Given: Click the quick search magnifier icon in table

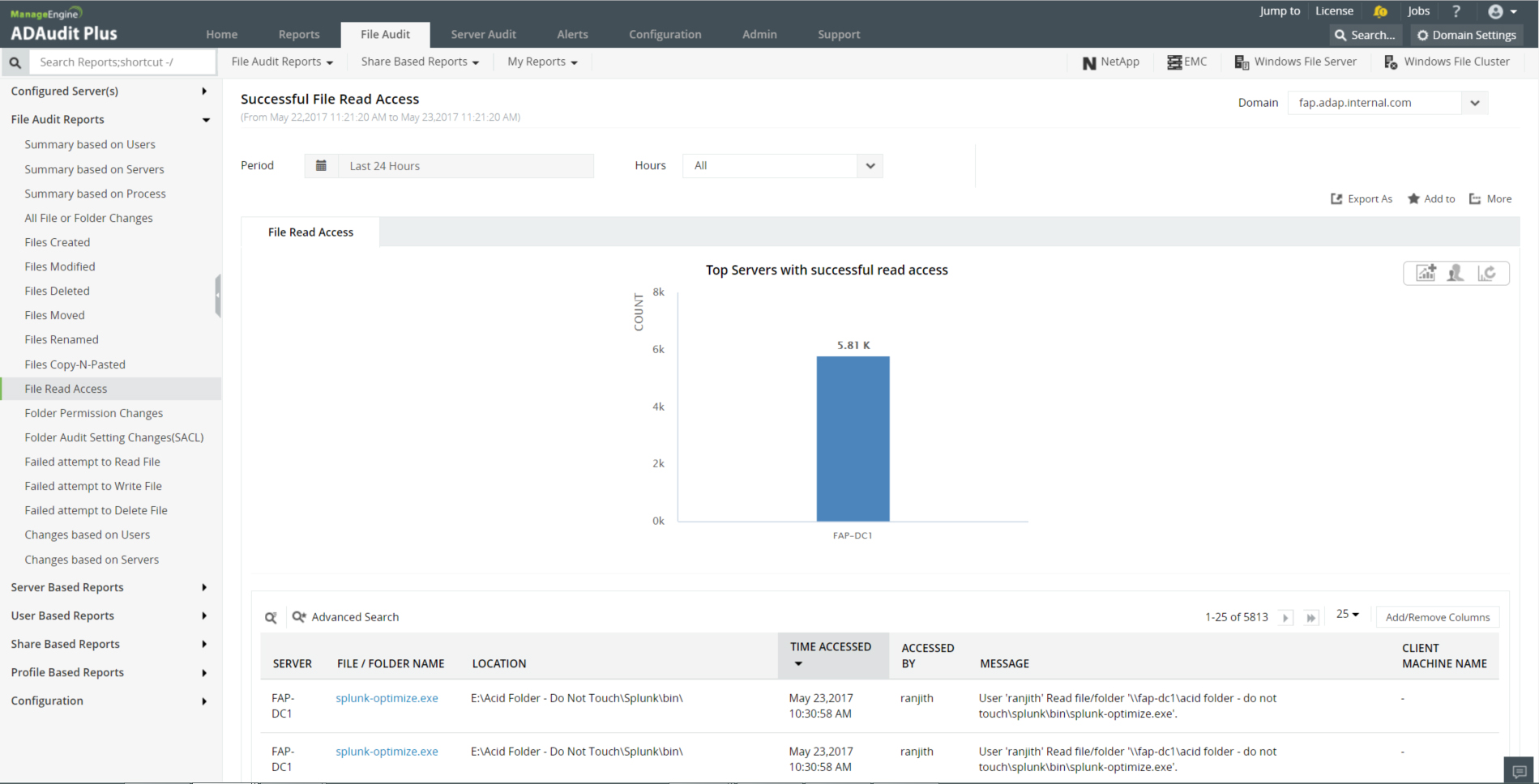Looking at the screenshot, I should tap(271, 617).
